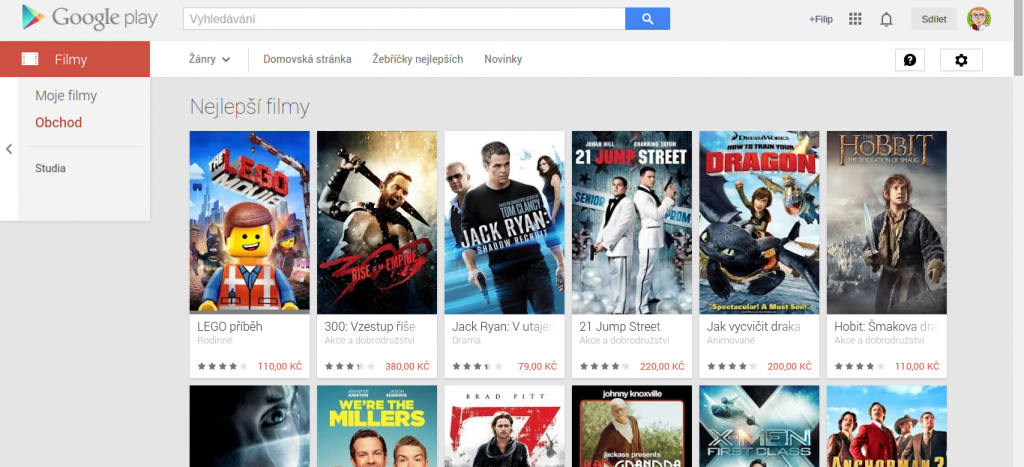Click the Google Play logo
The width and height of the screenshot is (1024, 467).
[x=89, y=18]
